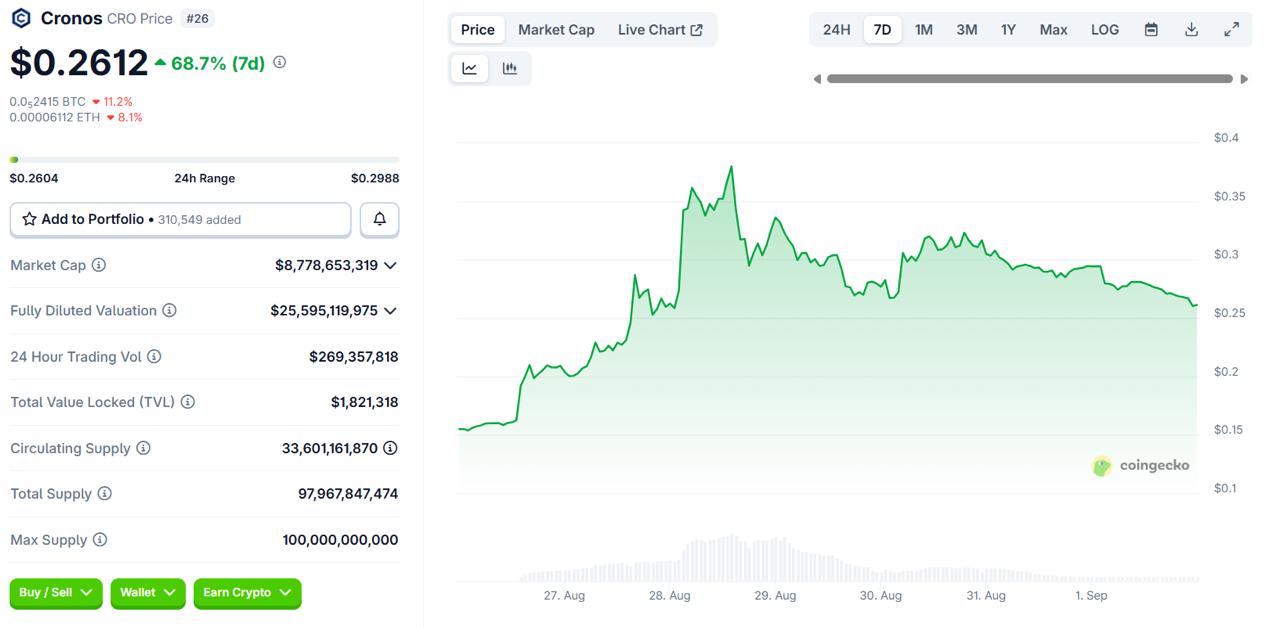Expand the Market Cap value chevron

pos(390,265)
